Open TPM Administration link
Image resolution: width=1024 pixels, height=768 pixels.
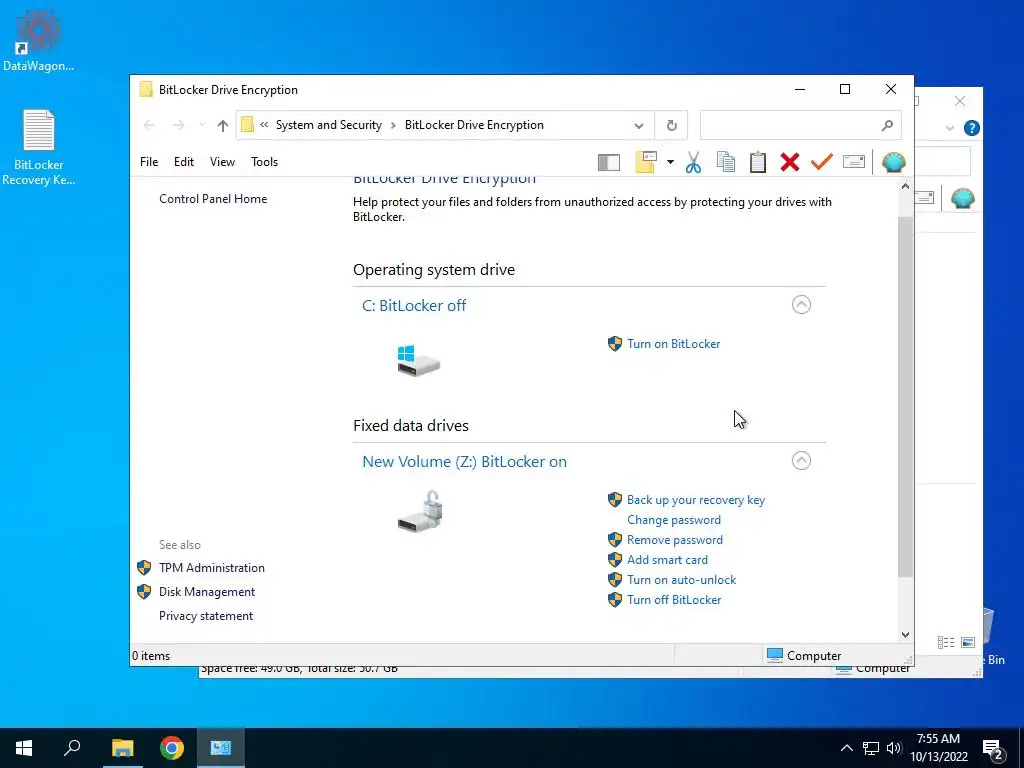click(212, 568)
